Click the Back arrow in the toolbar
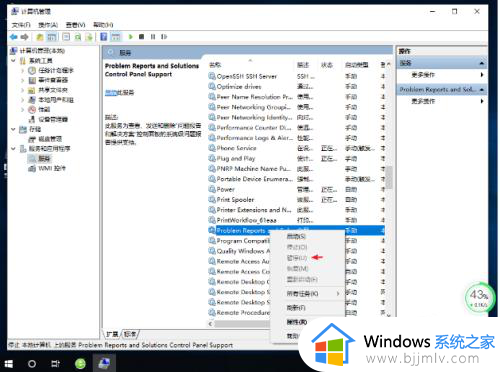 tap(14, 37)
